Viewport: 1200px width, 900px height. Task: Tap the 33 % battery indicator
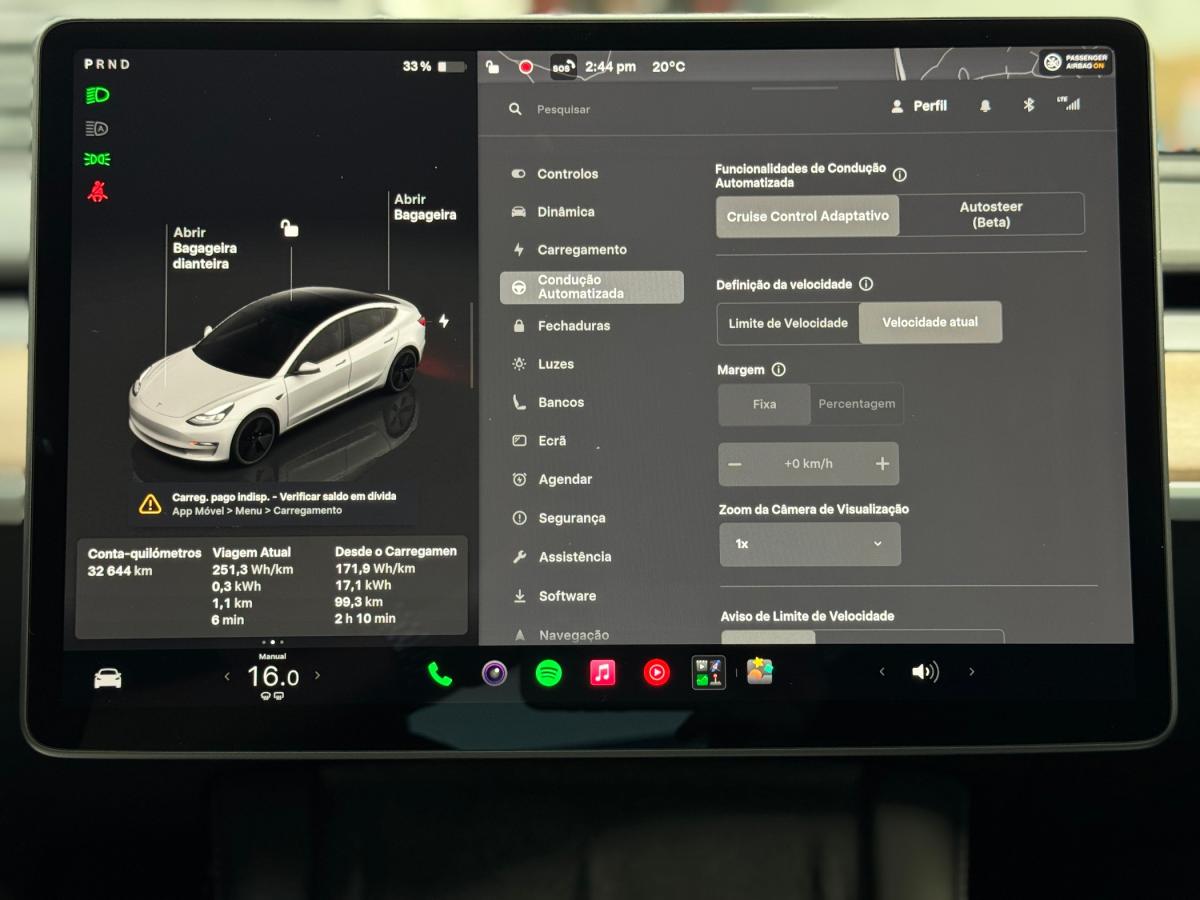pos(434,67)
